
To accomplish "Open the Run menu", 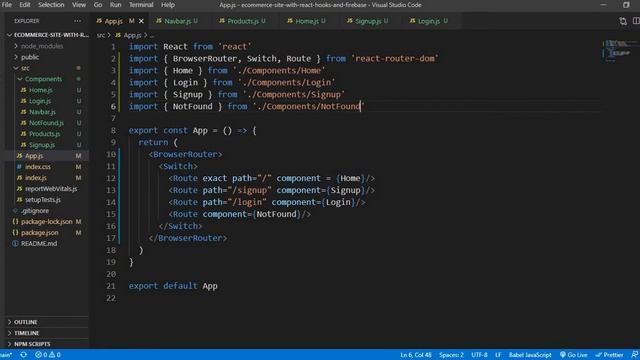I will tap(116, 5).
